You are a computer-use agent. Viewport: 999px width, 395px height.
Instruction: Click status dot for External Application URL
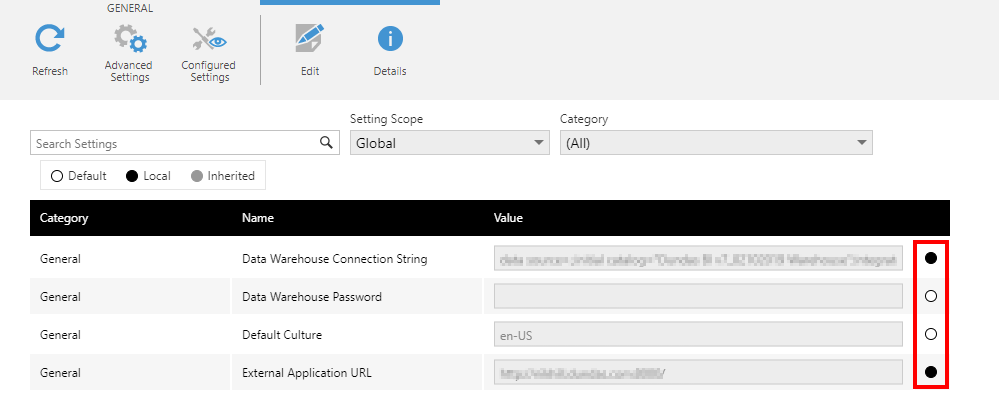[931, 372]
